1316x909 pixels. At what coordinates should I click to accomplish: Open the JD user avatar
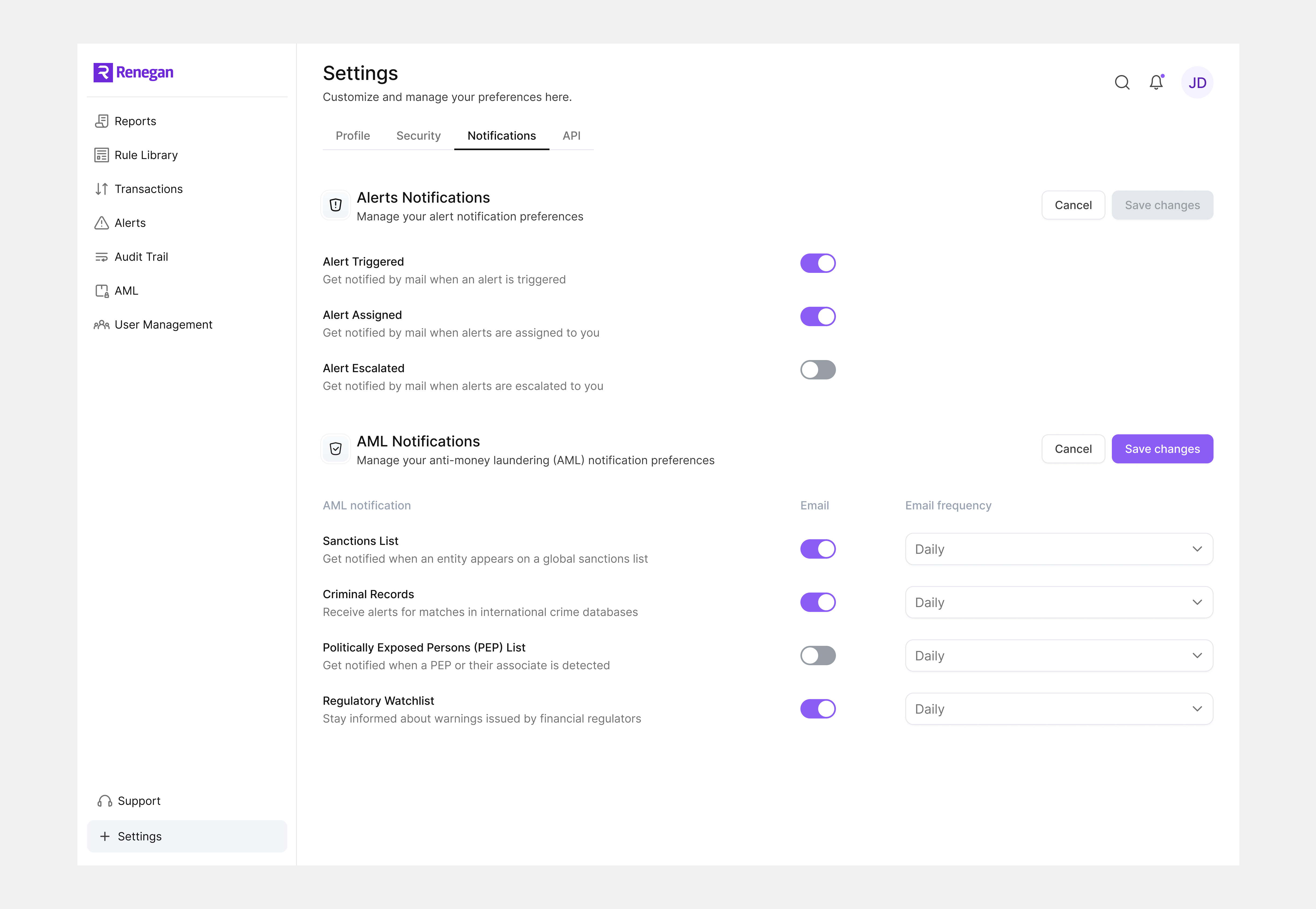click(x=1197, y=83)
